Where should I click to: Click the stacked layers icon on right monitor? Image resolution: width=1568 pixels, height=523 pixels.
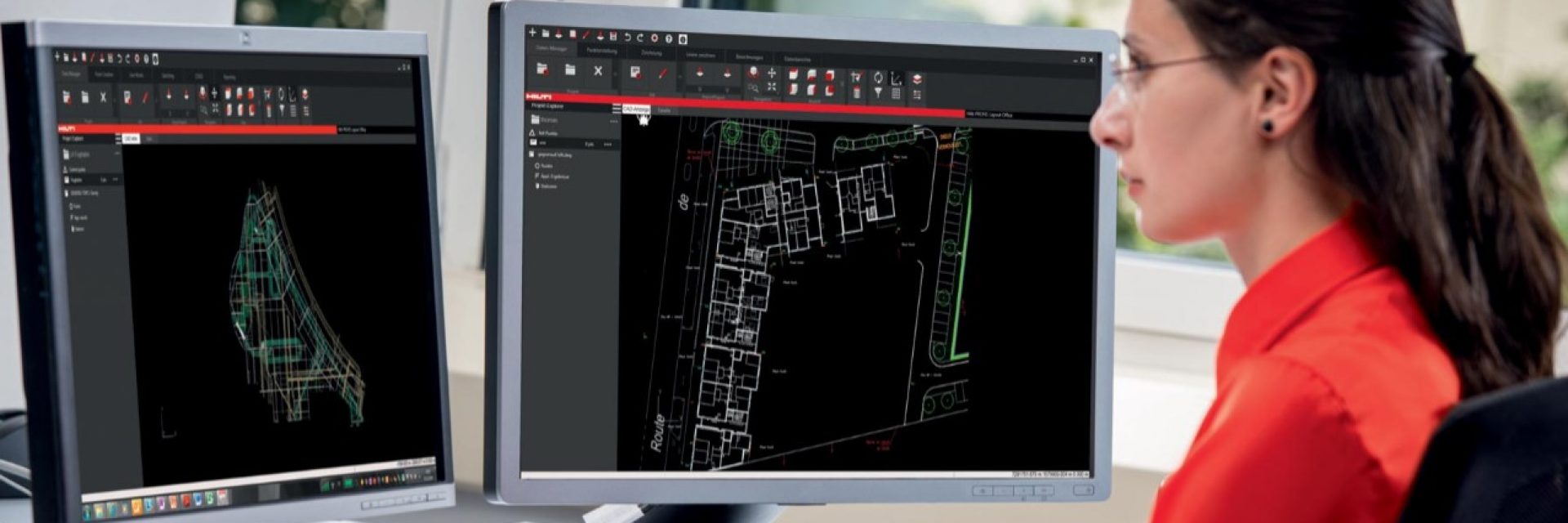click(x=917, y=79)
